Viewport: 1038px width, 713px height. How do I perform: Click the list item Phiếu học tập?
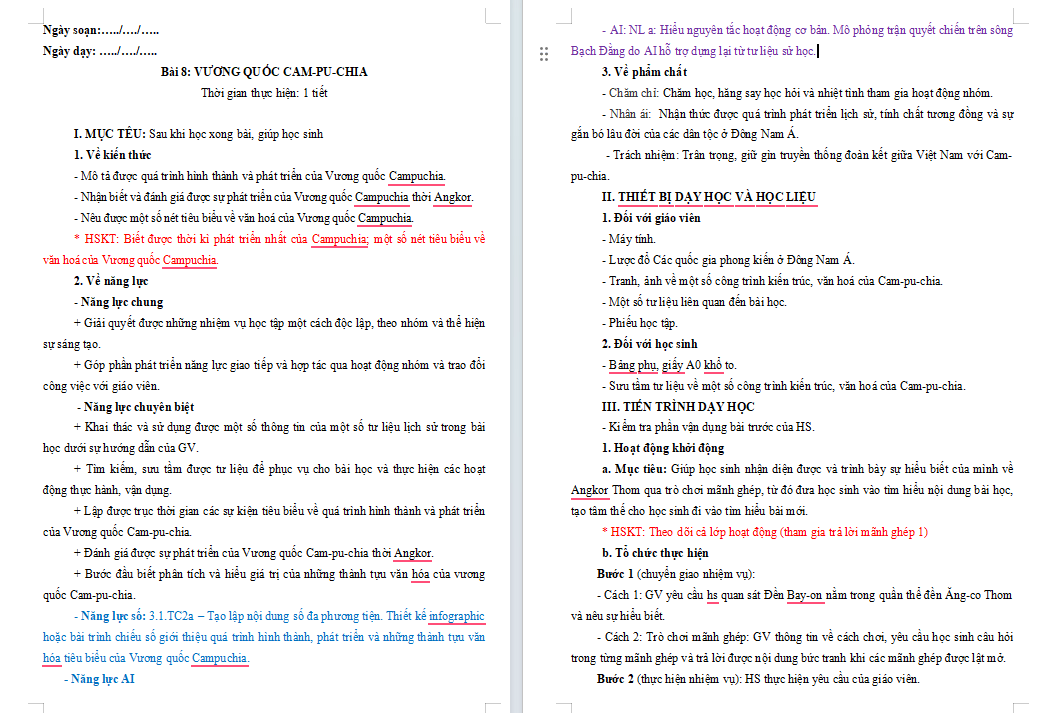pos(639,322)
